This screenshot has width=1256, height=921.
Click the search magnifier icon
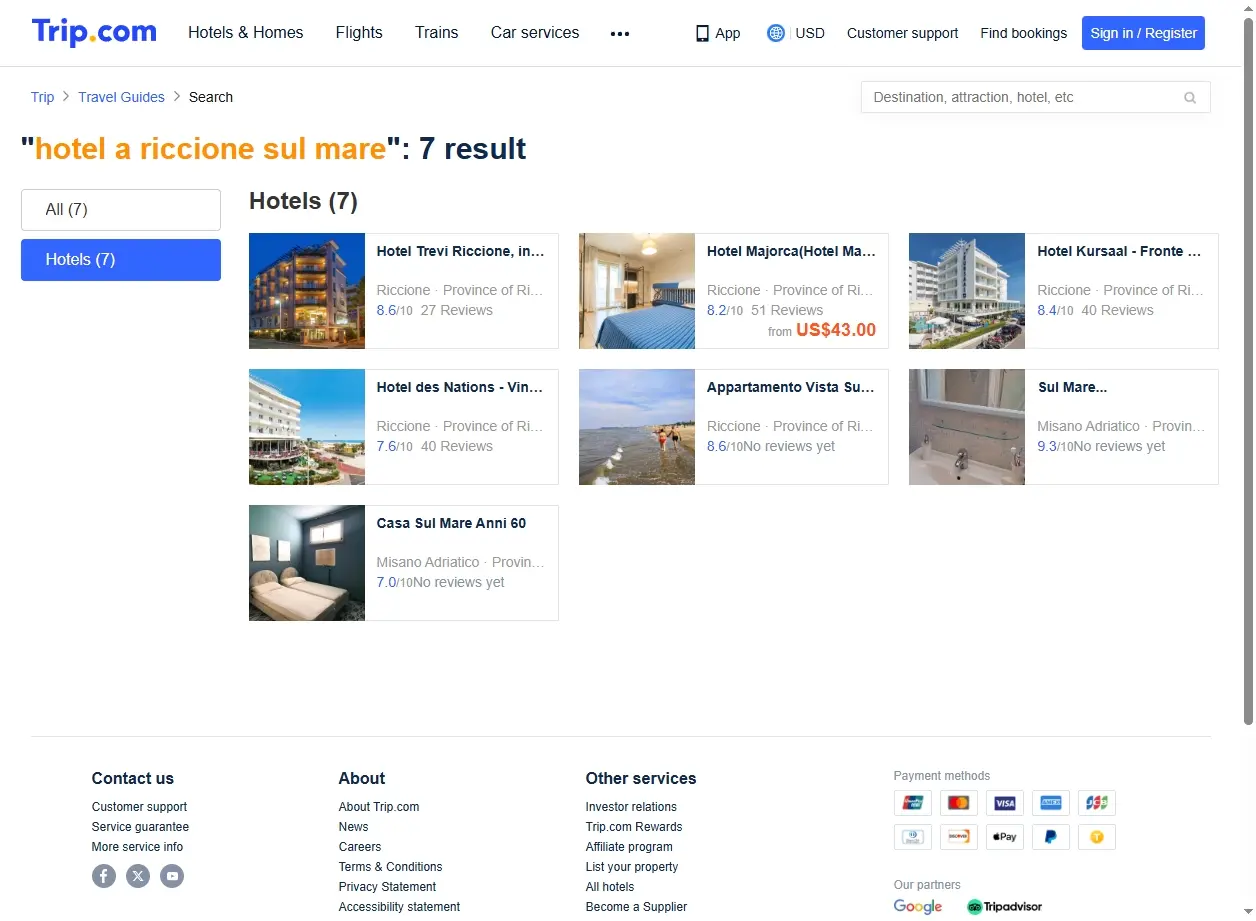1190,97
